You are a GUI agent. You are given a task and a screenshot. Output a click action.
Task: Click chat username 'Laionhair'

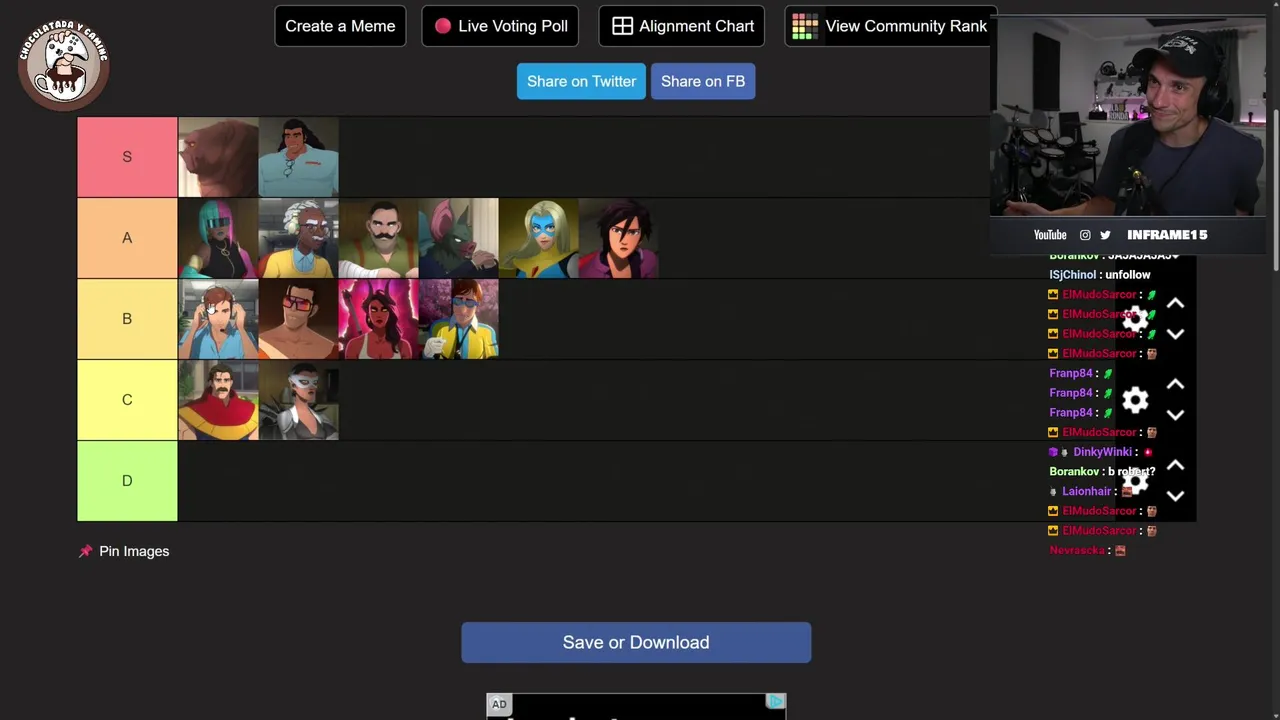coord(1087,491)
